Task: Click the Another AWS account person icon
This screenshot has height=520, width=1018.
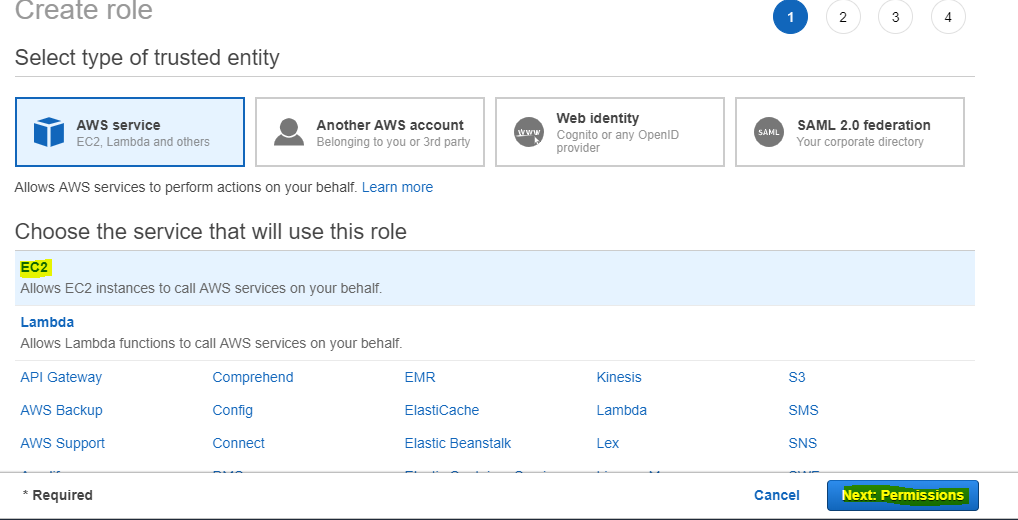Action: [289, 132]
